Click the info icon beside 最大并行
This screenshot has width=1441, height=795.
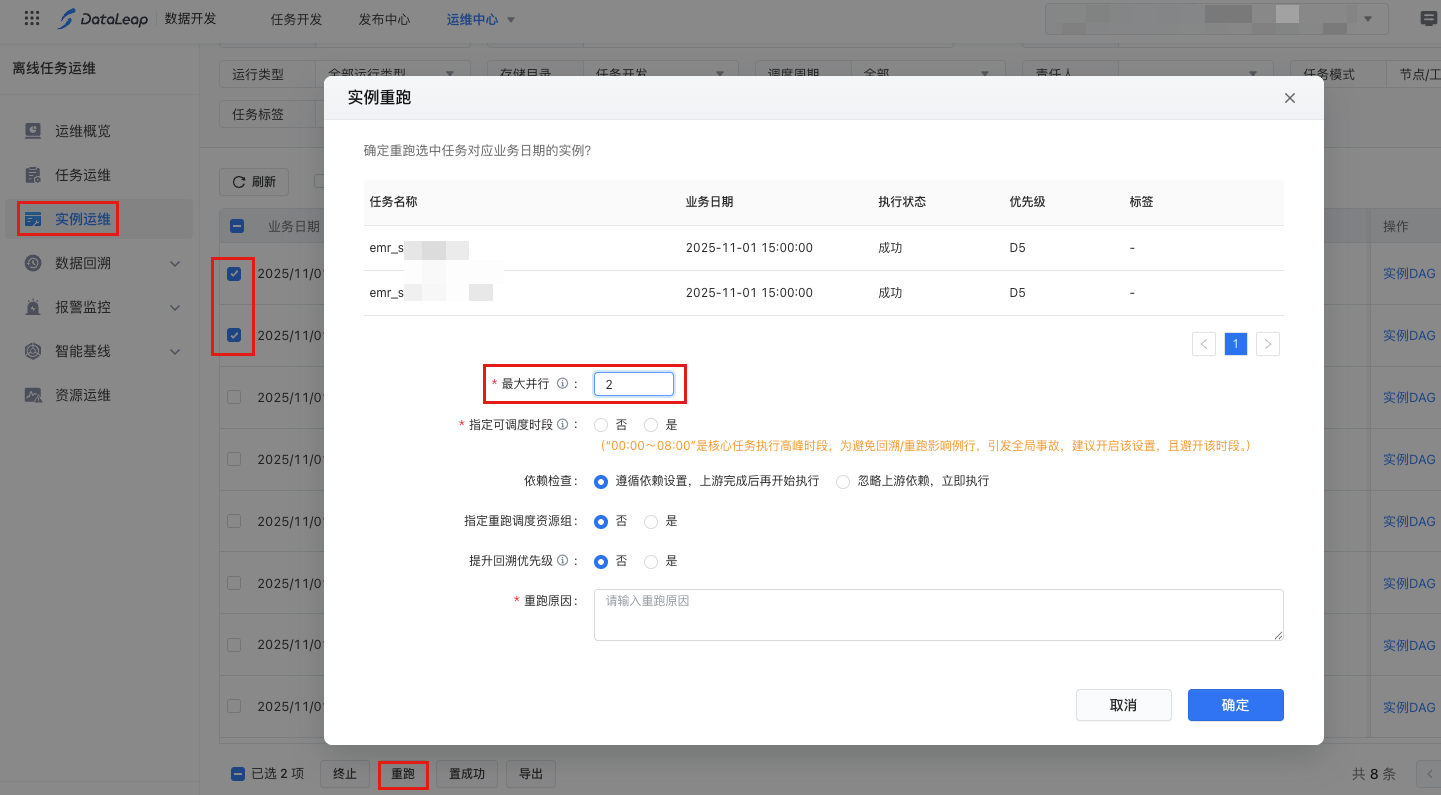562,384
